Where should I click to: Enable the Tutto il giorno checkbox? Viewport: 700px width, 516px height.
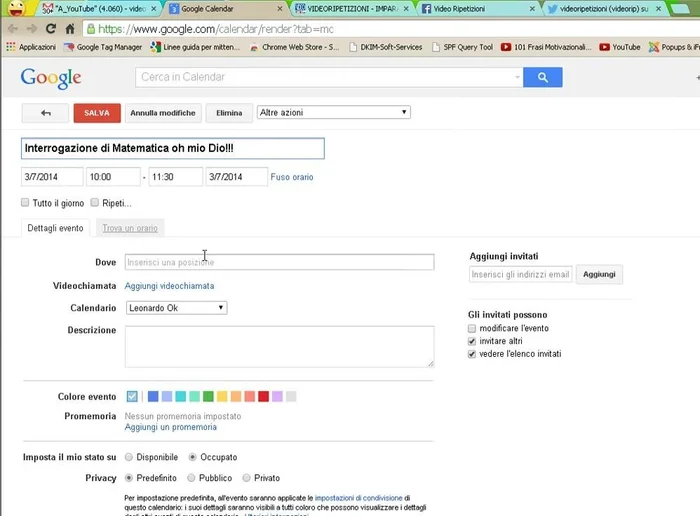coord(25,203)
